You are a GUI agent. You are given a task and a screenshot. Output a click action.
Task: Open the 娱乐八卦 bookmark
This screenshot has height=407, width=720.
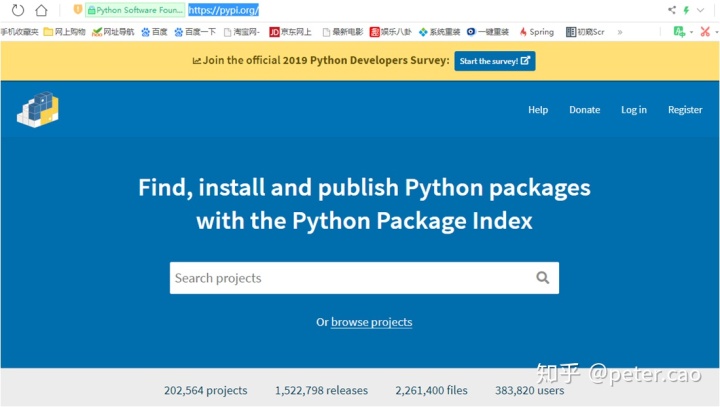click(391, 32)
